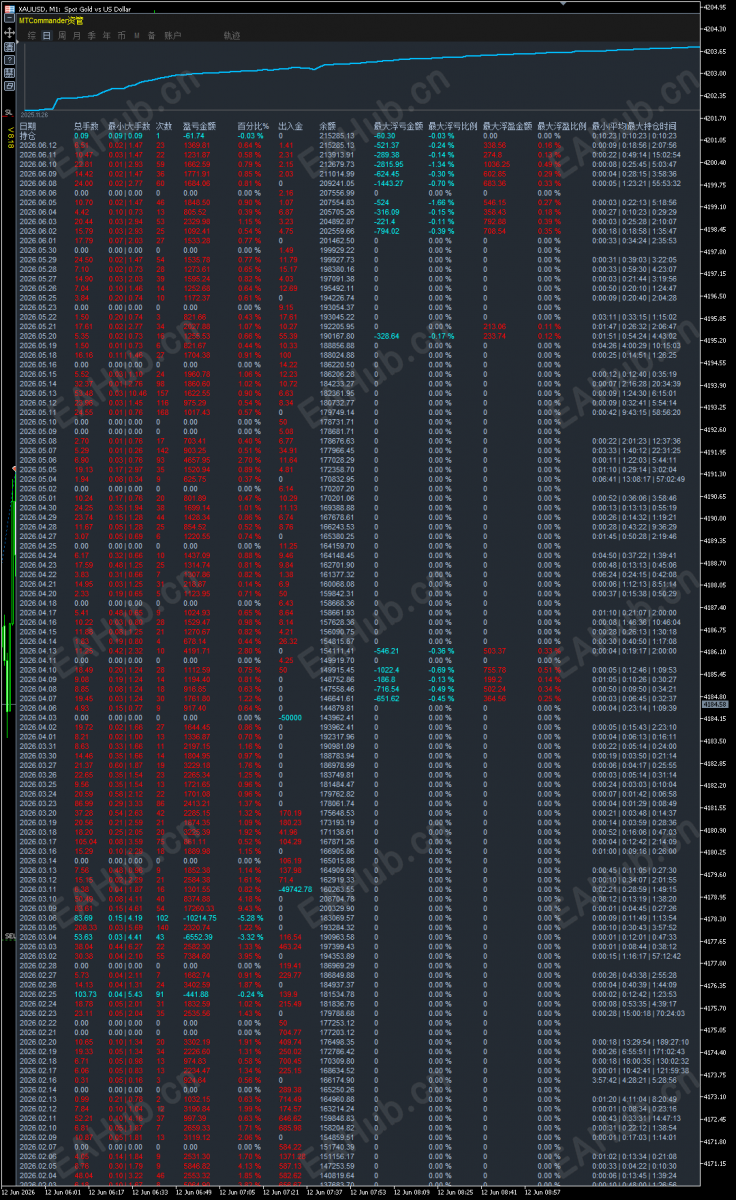Viewport: 736px width, 1200px height.
Task: Select the 周 weekly tab
Action: (62, 35)
